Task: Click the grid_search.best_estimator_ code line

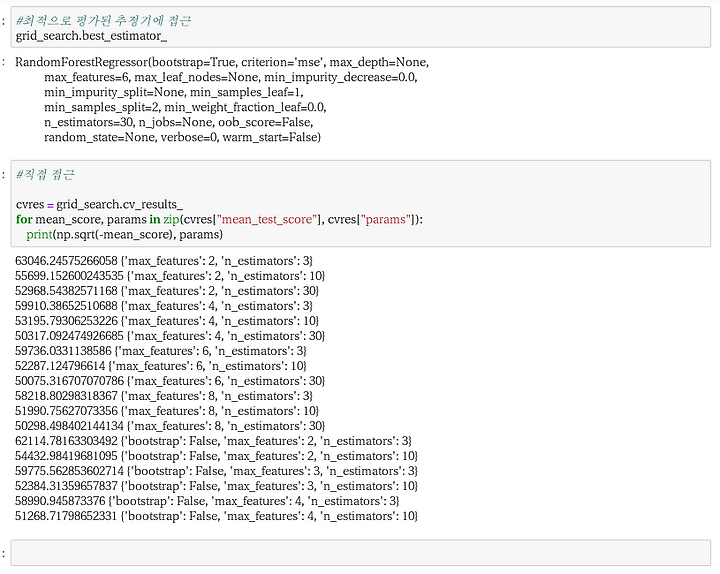Action: [91, 36]
